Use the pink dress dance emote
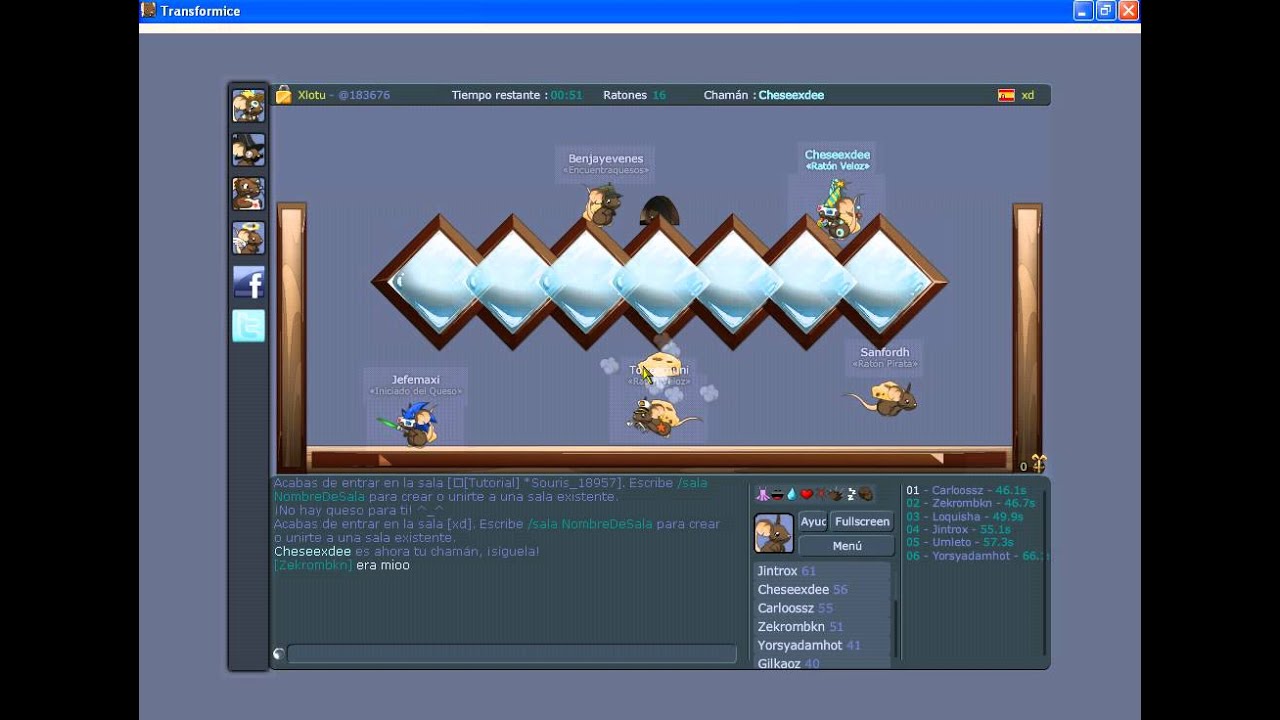Screen dimensions: 1280x720 pos(762,494)
